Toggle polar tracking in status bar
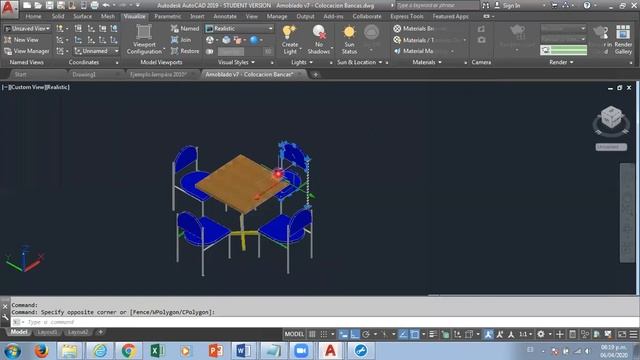The height and width of the screenshot is (360, 640). tap(366, 334)
